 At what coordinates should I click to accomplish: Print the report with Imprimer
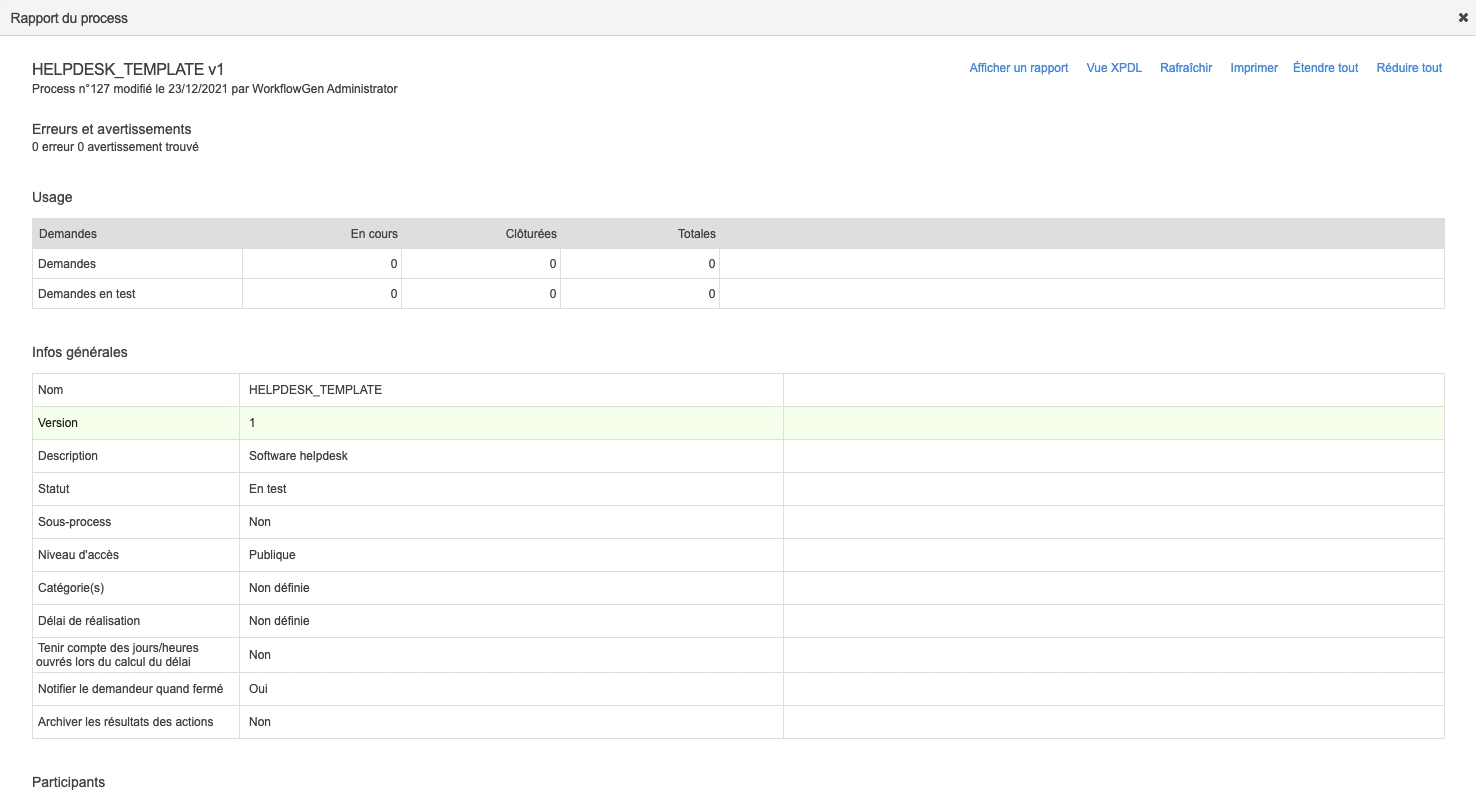[x=1253, y=68]
